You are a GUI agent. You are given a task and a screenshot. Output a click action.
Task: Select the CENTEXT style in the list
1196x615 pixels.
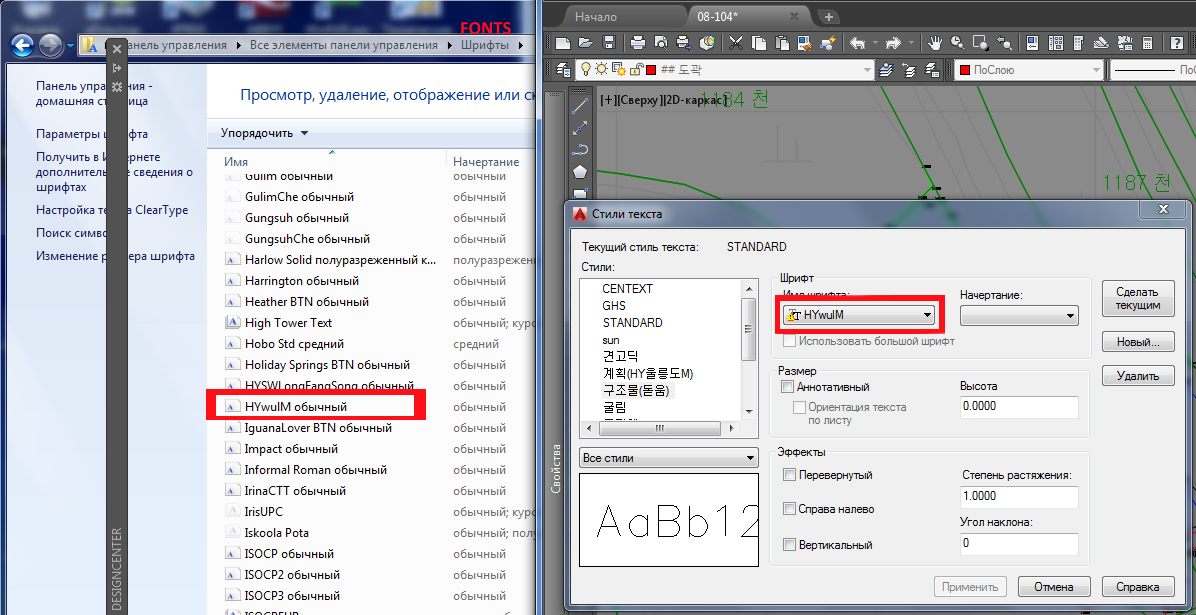point(628,289)
